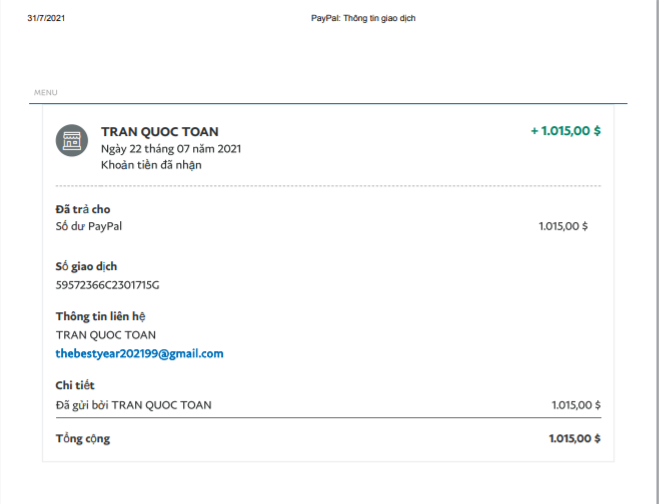Click the Chi tiết heading

(75, 386)
